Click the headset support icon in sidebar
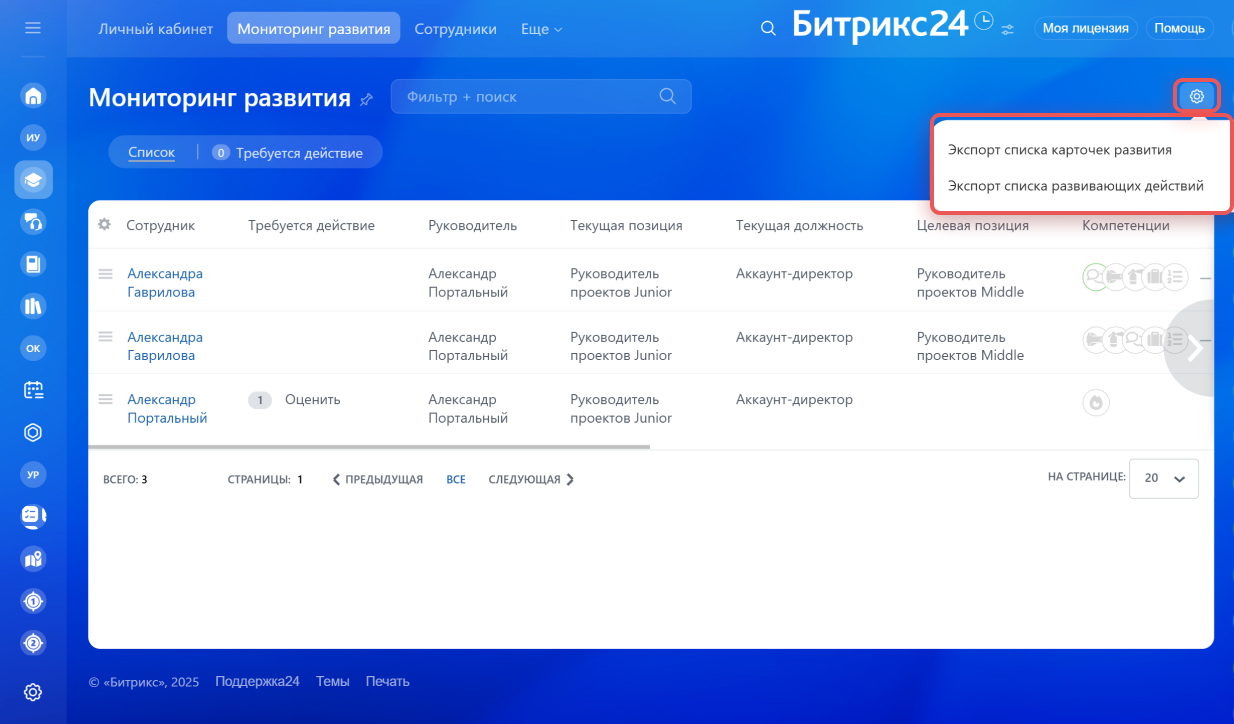This screenshot has height=724, width=1234. pyautogui.click(x=33, y=222)
